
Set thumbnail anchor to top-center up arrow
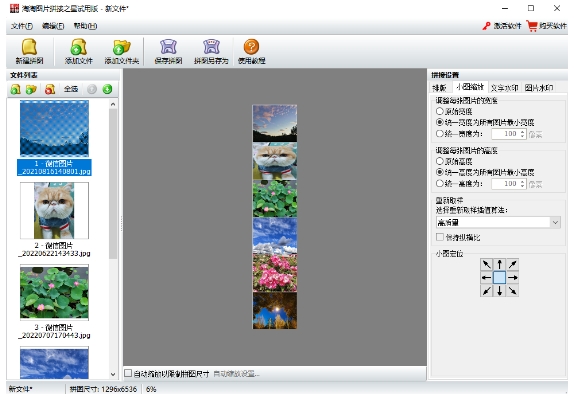499,264
